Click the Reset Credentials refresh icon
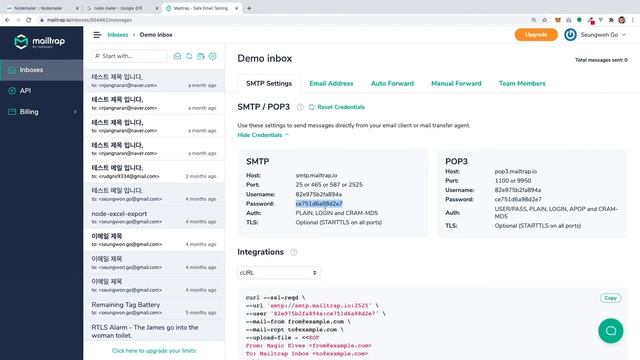 [x=312, y=107]
